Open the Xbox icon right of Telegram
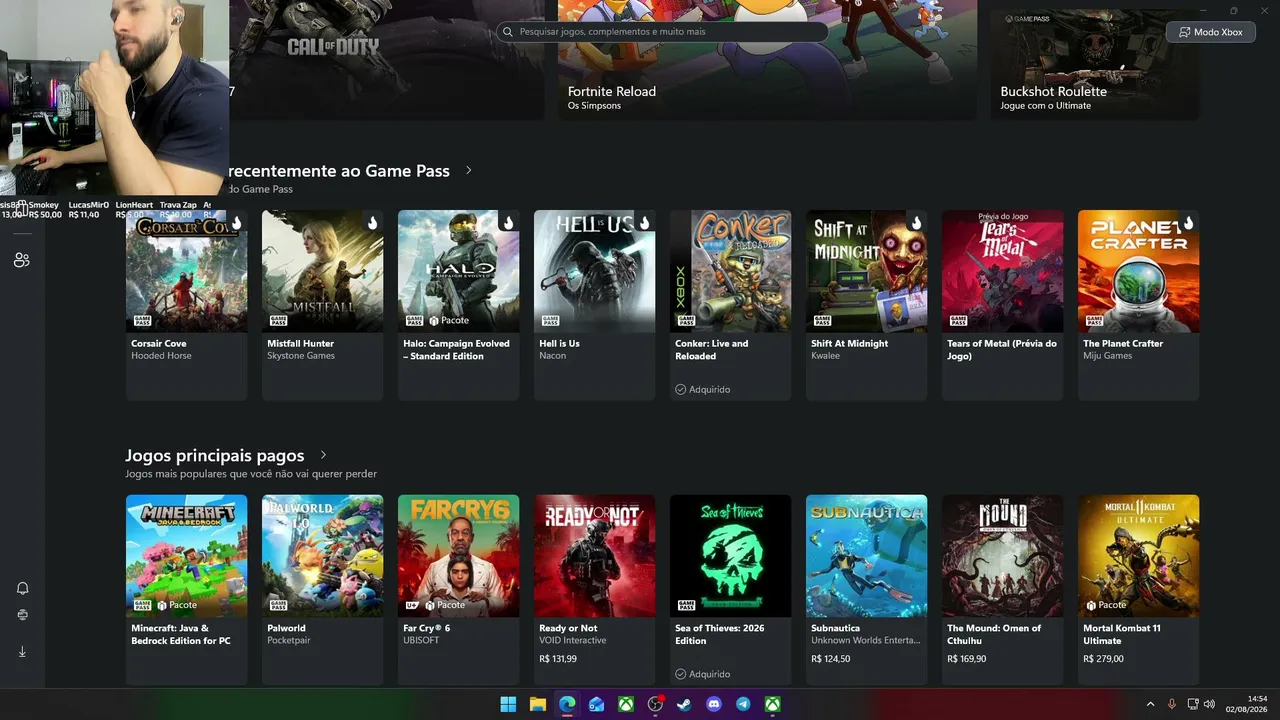 coord(773,704)
